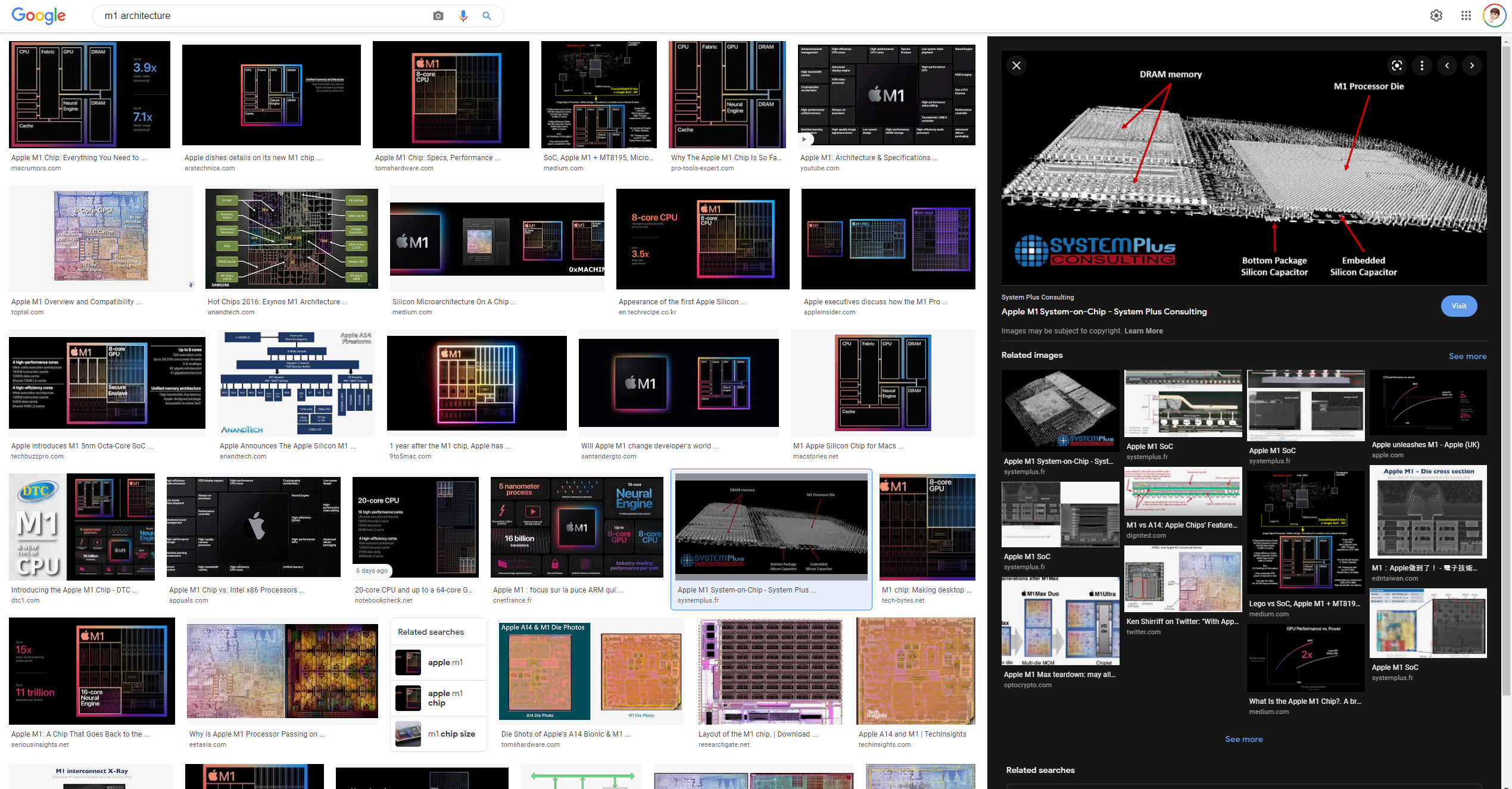Image resolution: width=1512 pixels, height=789 pixels.
Task: Open the Google account profile avatar
Action: point(1494,16)
